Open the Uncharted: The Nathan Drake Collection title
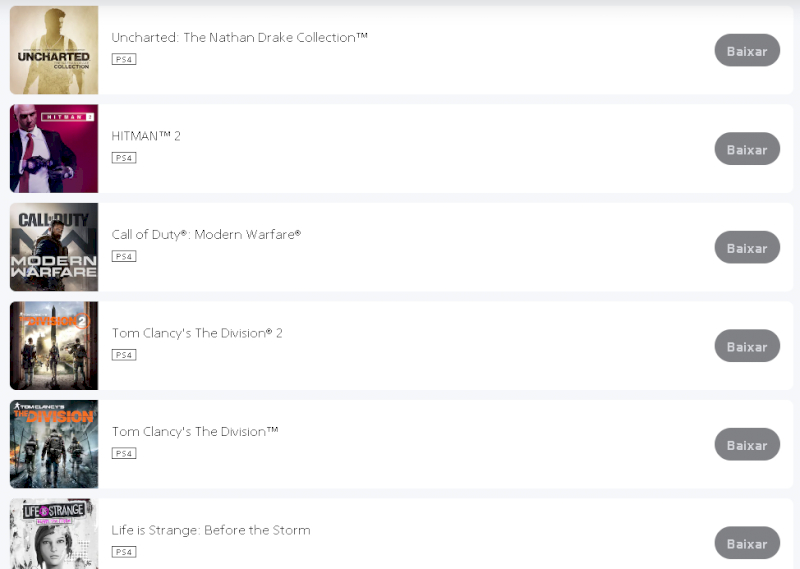The height and width of the screenshot is (569, 800). coord(240,38)
